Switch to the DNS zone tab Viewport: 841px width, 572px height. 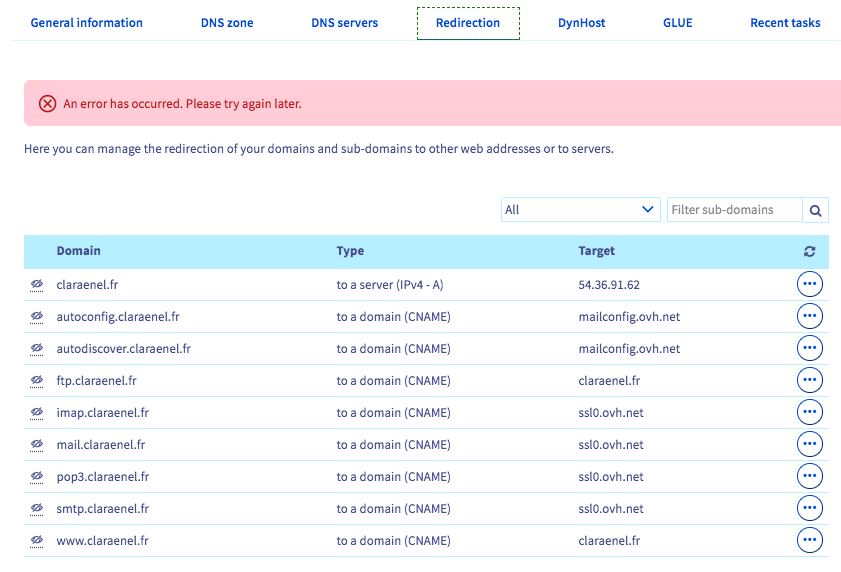tap(227, 23)
